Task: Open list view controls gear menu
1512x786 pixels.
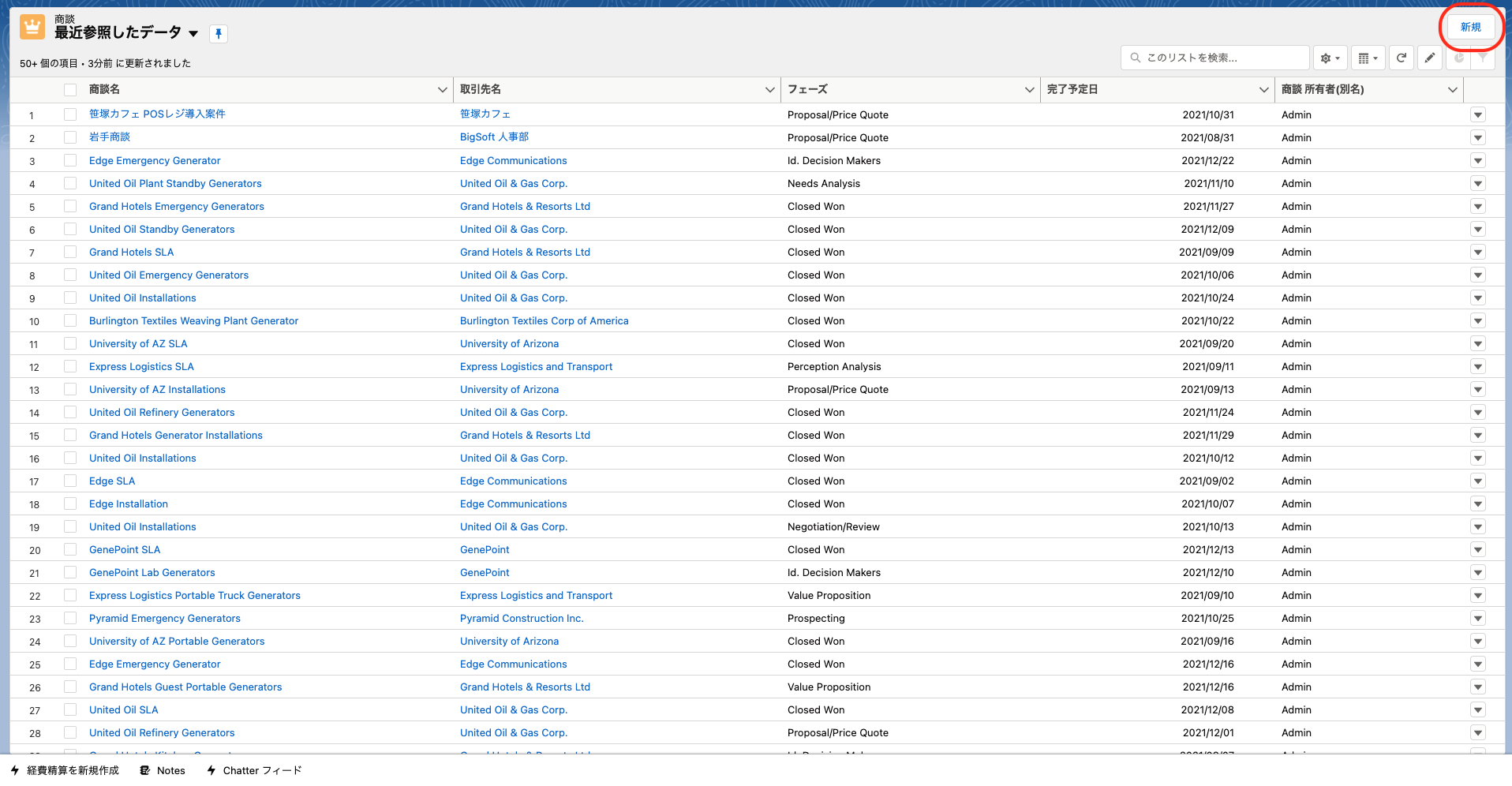Action: 1330,58
